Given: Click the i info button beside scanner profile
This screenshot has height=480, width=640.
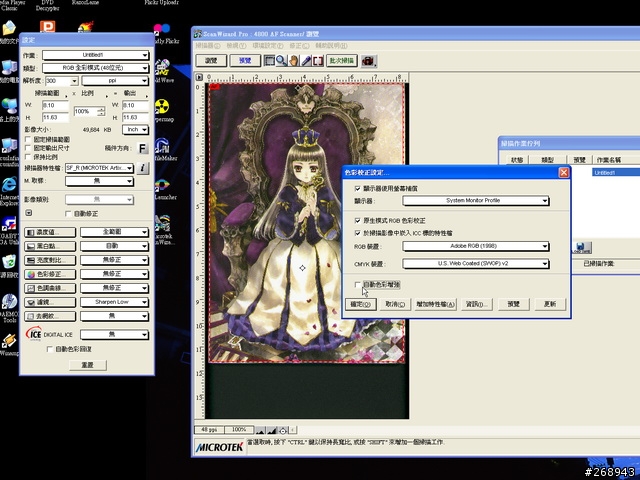Looking at the screenshot, I should click(142, 168).
